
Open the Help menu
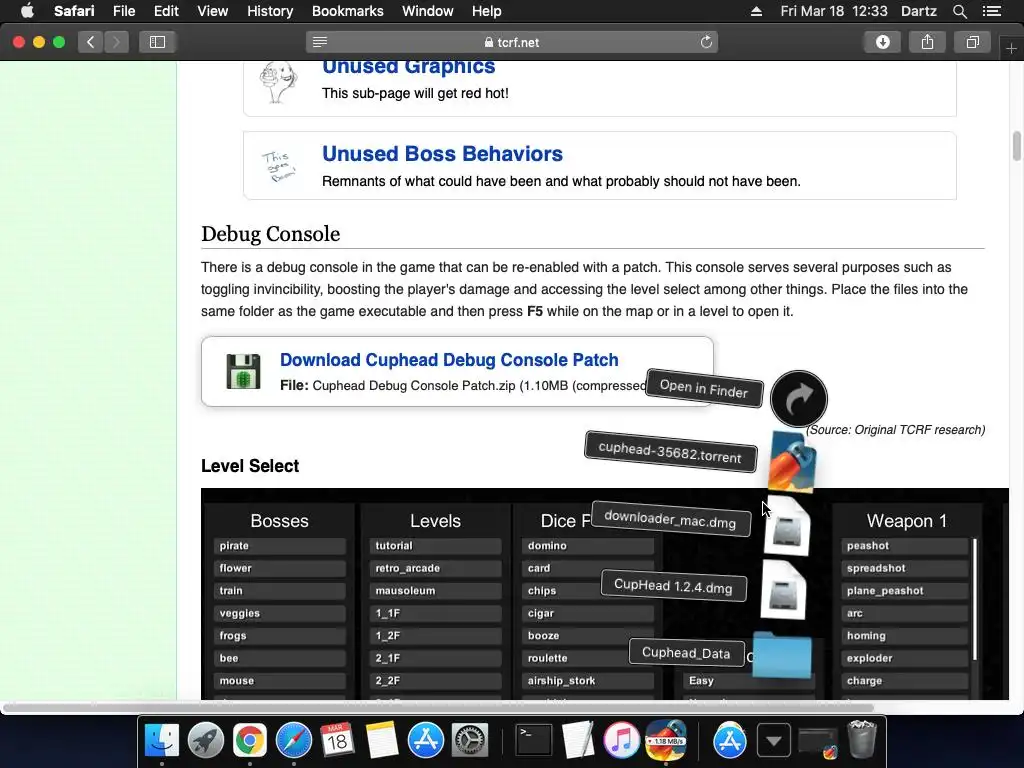tap(487, 11)
